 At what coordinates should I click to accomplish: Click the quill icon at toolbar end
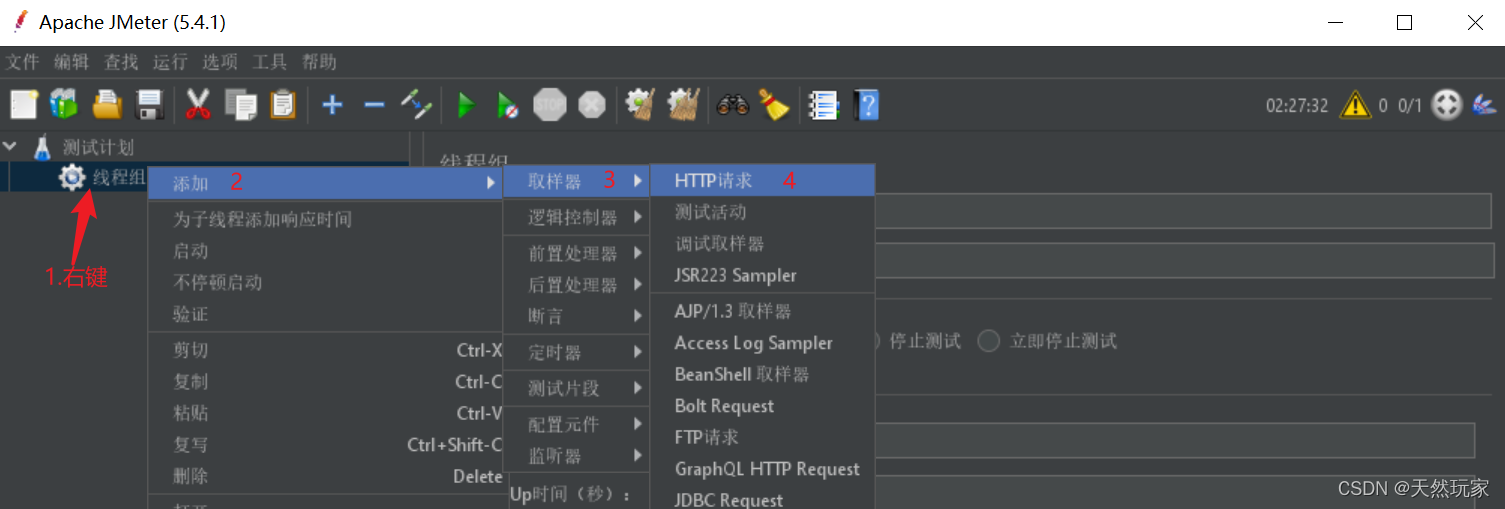click(1484, 104)
